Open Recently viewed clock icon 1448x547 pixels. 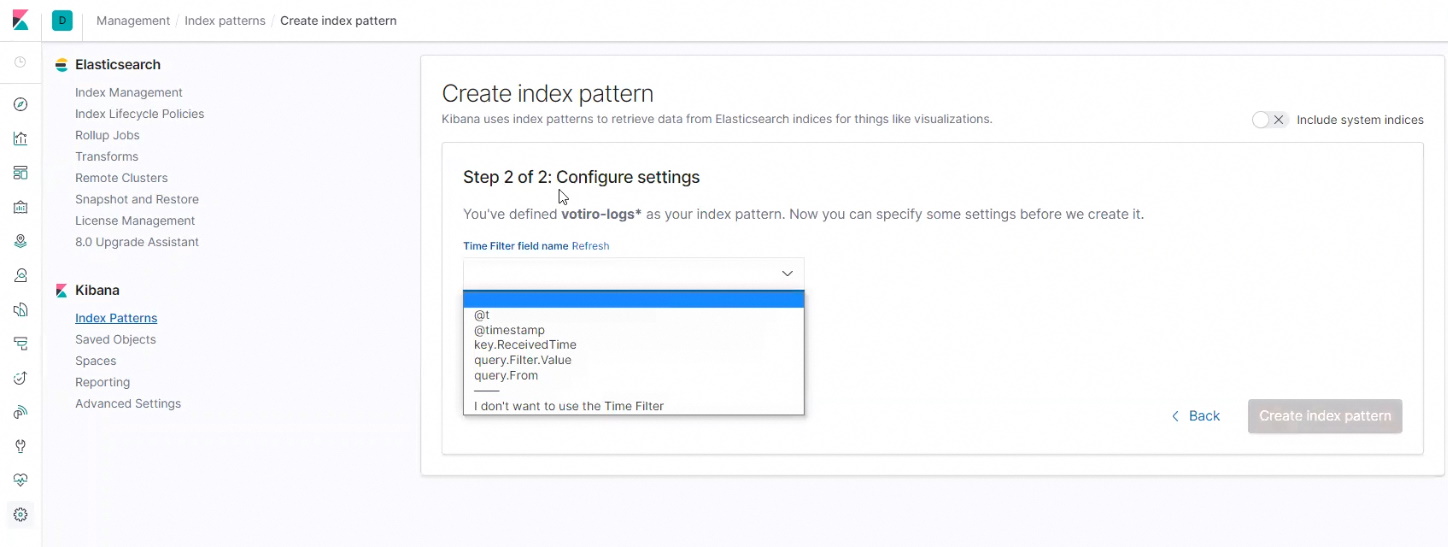click(20, 62)
